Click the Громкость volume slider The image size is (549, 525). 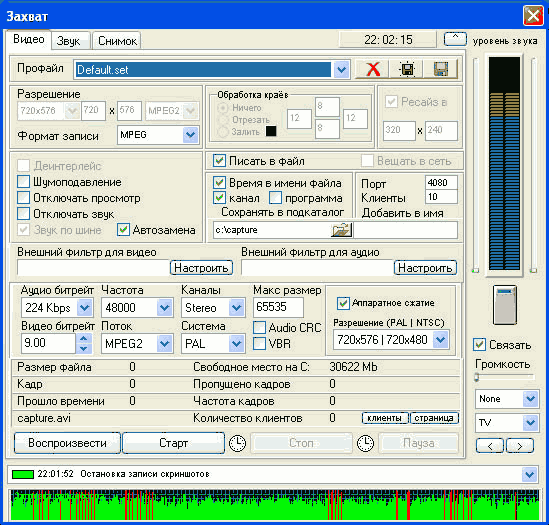(504, 377)
